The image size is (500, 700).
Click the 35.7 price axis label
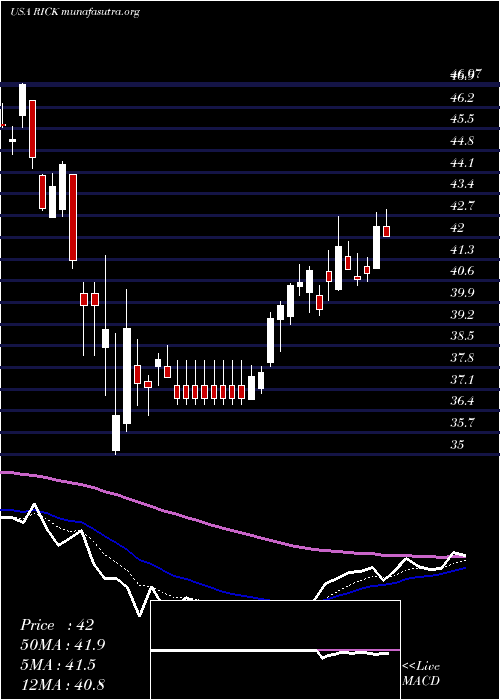(462, 423)
